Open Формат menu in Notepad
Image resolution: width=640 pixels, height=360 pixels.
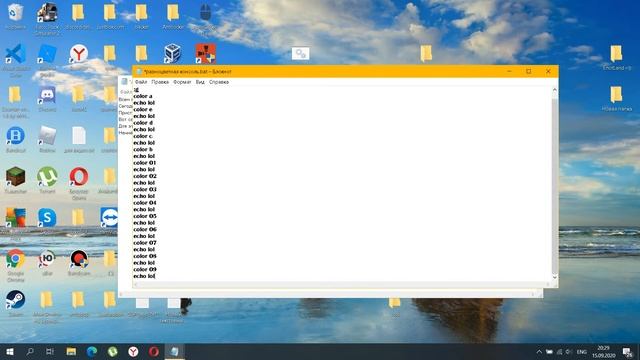coord(182,82)
